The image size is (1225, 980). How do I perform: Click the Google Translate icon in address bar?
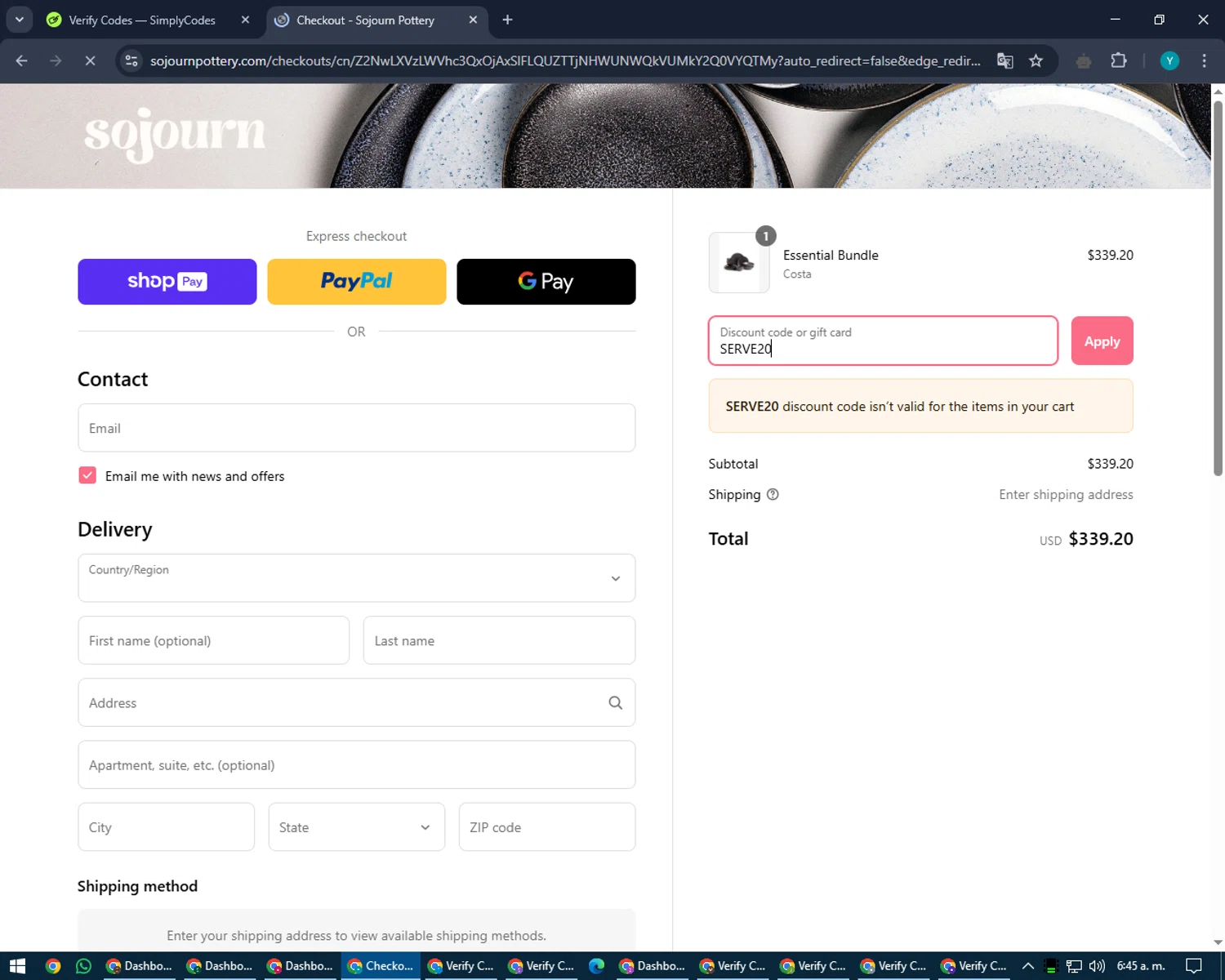coord(1005,60)
